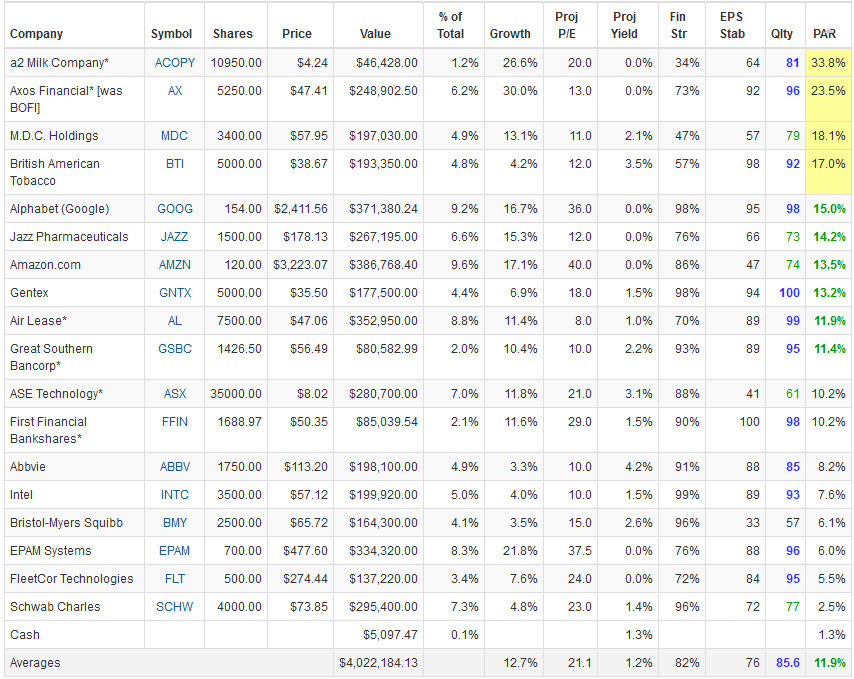Viewport: 854px width, 679px height.
Task: Open the ACOPY ticker symbol link
Action: [x=174, y=63]
